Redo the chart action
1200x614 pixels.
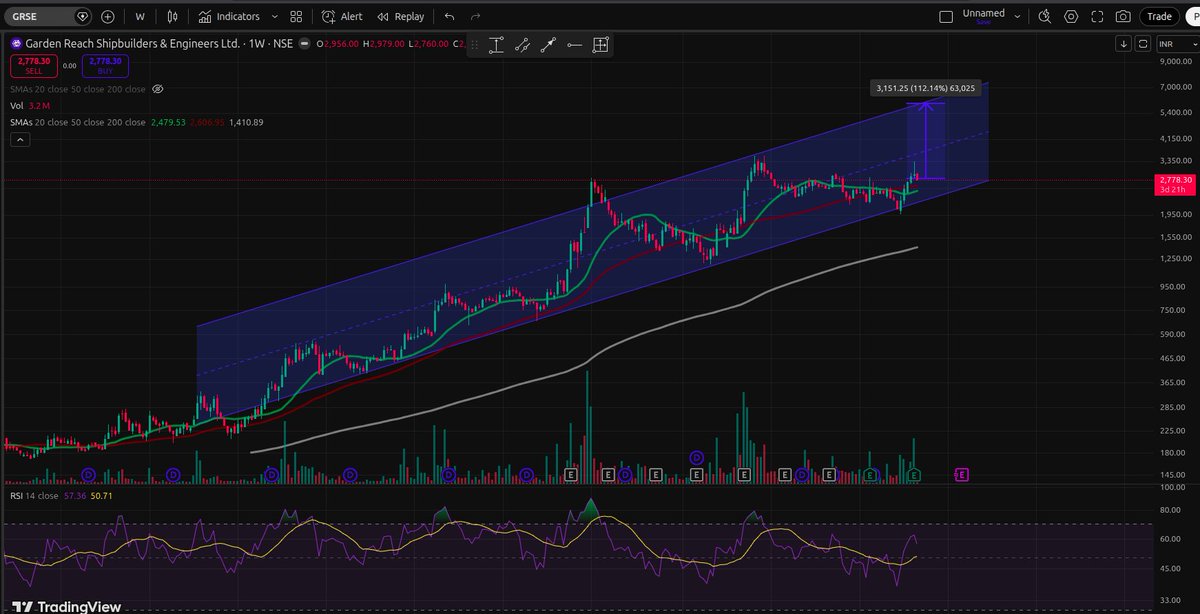click(x=475, y=17)
